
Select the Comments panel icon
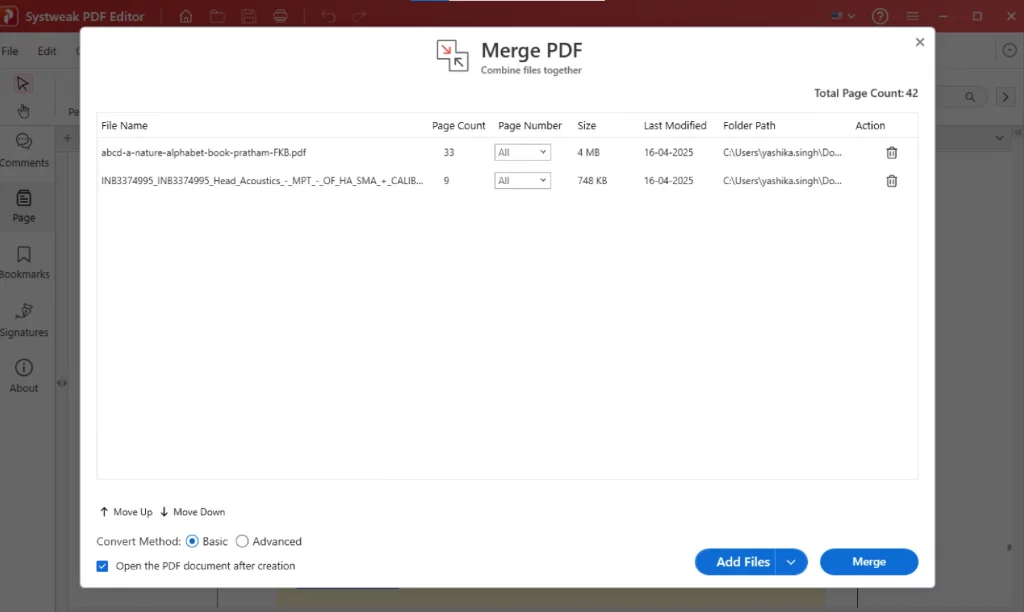pyautogui.click(x=23, y=147)
